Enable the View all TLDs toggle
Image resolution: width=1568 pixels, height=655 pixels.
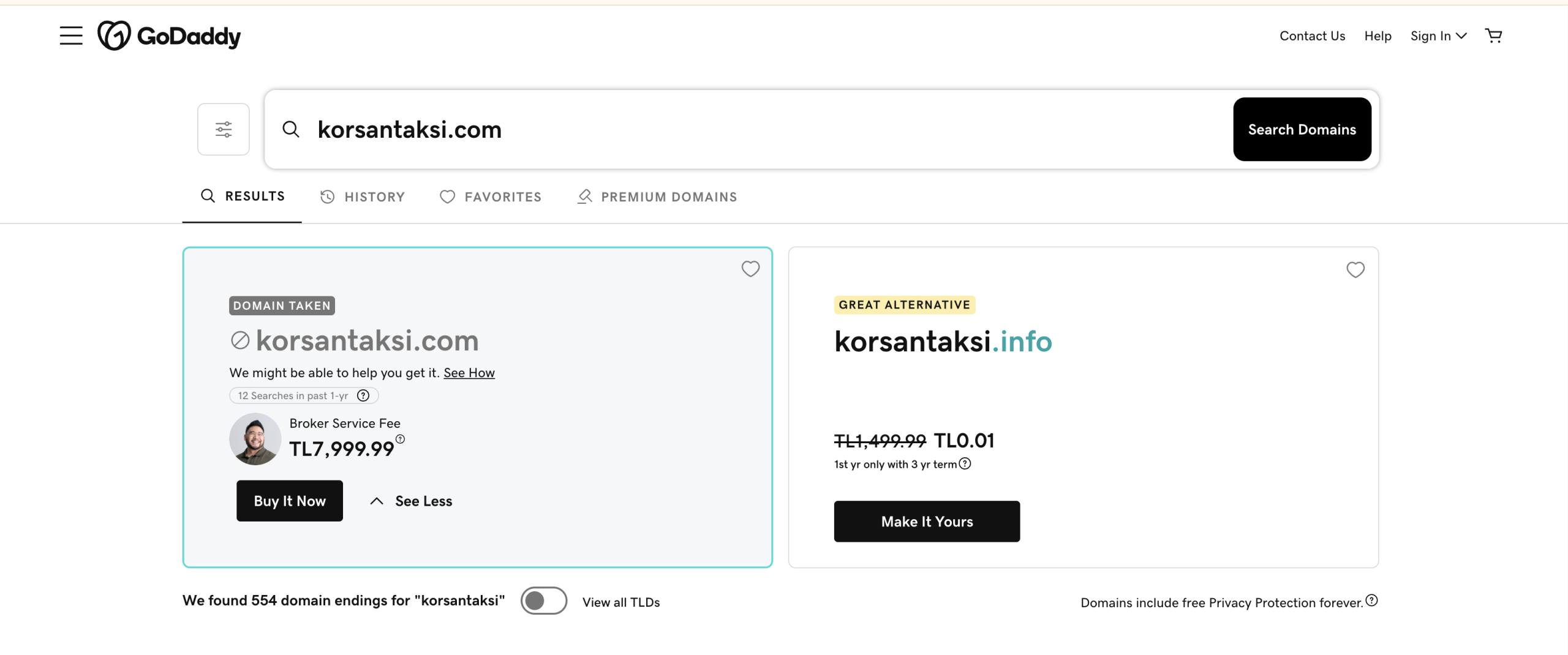(x=543, y=601)
